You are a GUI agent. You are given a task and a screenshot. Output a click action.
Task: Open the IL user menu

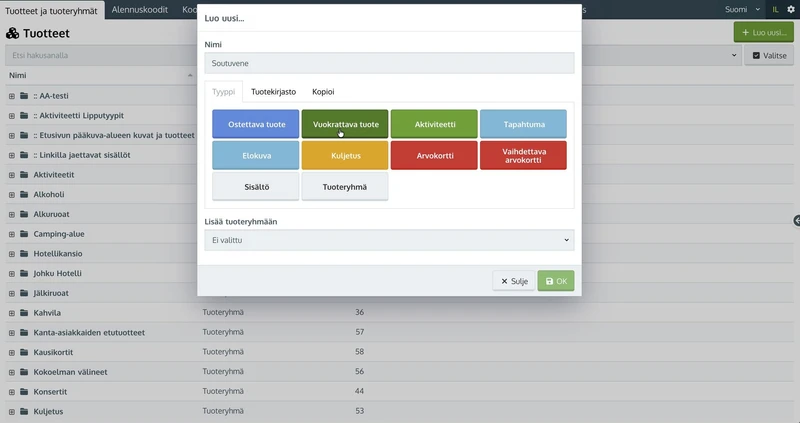click(775, 9)
